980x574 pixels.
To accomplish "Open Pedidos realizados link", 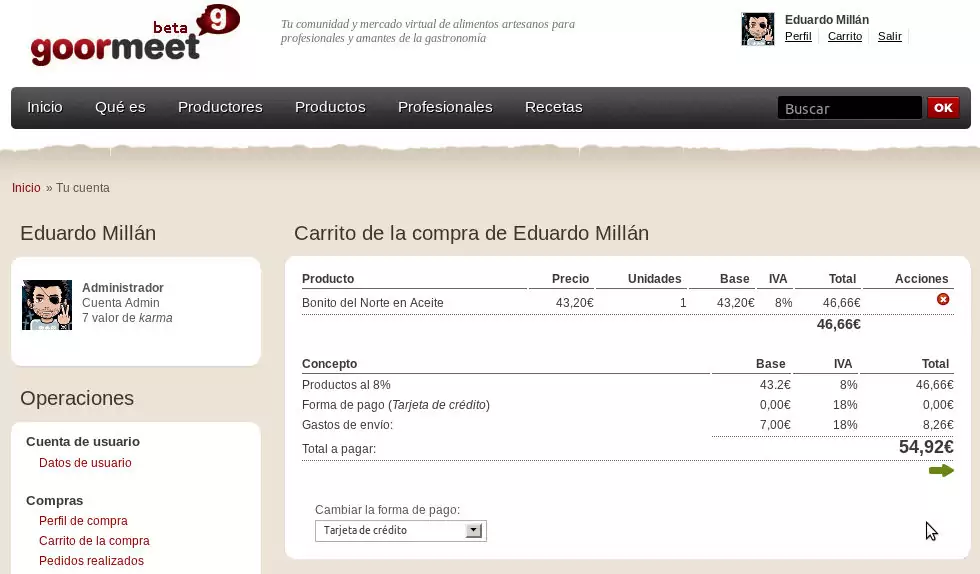I will [91, 561].
